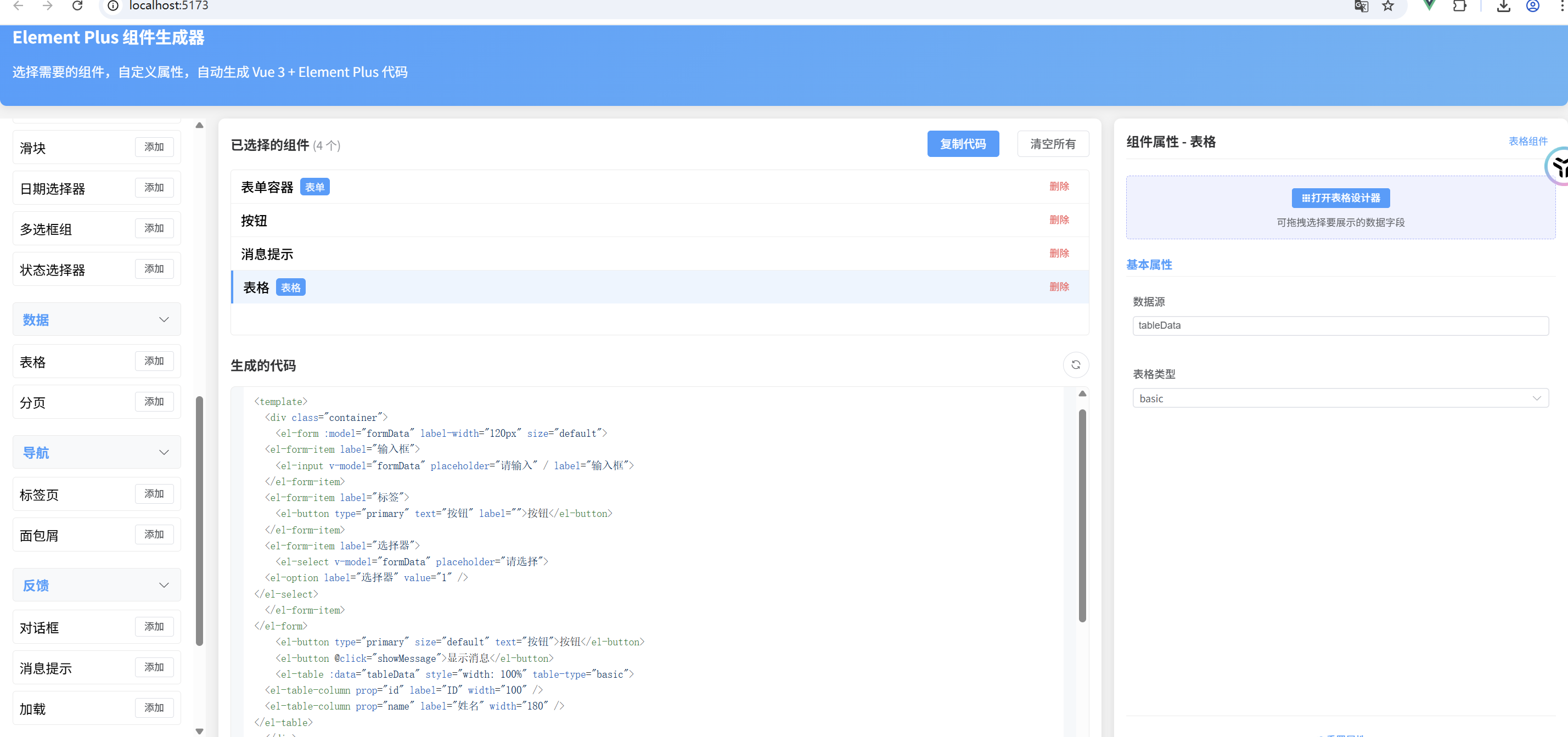Select the 表格 row in selected list
Screen dimensions: 1568x737
click(x=659, y=287)
